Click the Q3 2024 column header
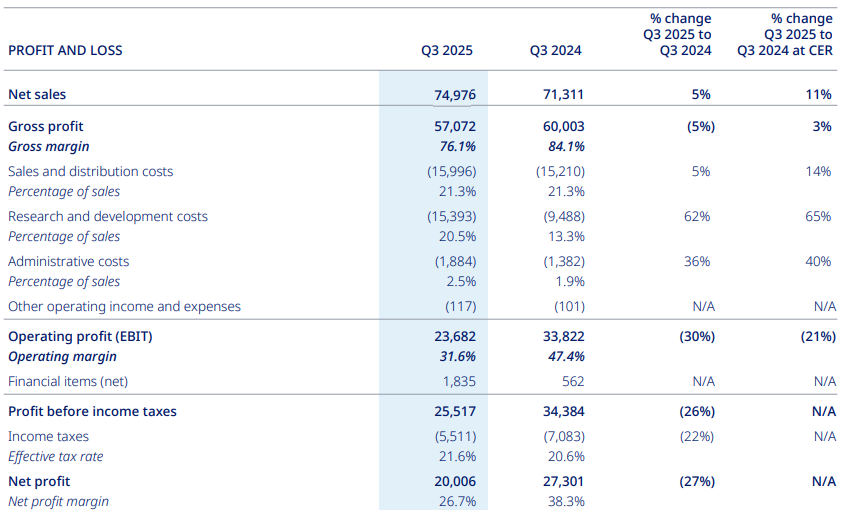 (x=555, y=51)
